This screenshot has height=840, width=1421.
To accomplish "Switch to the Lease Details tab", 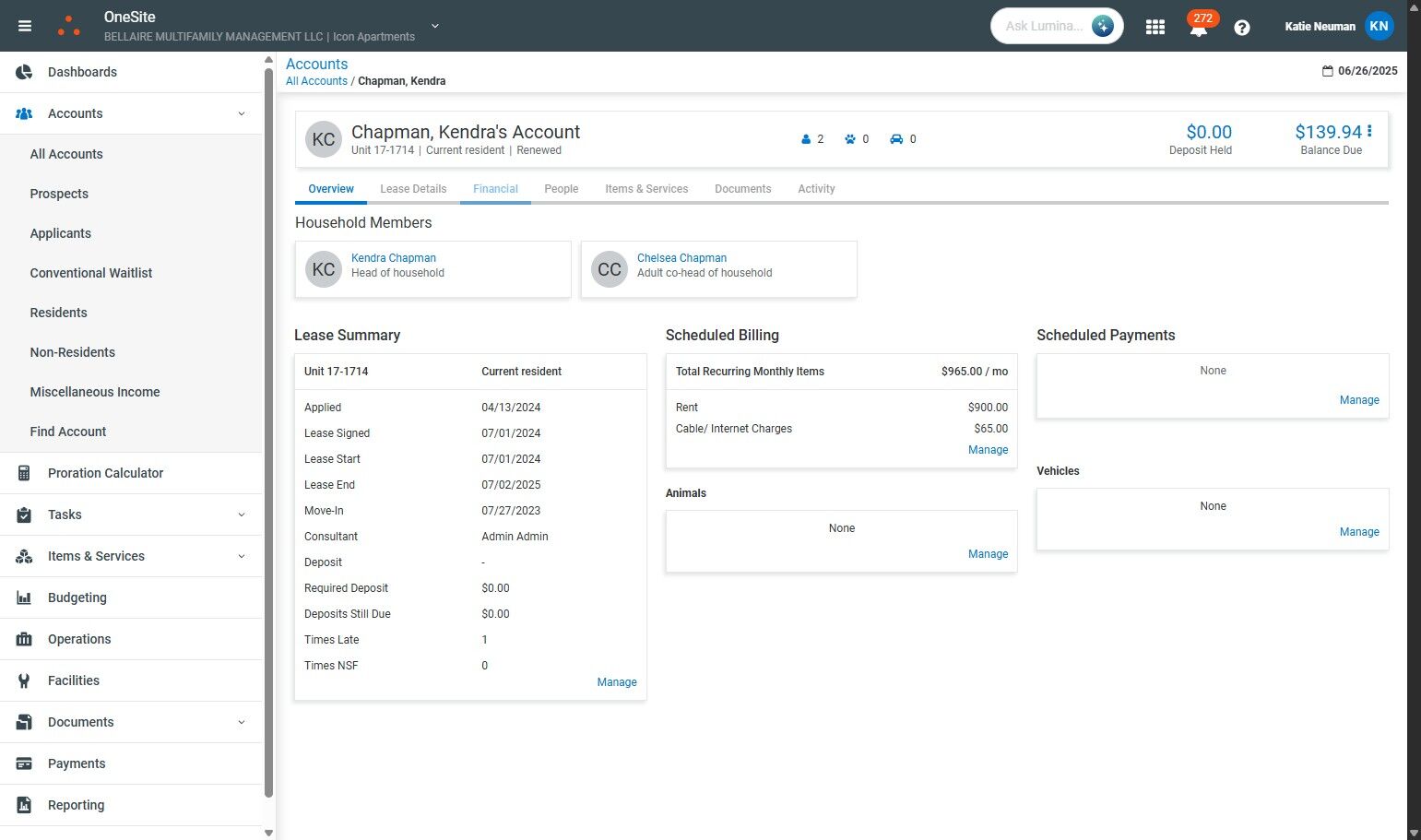I will (413, 189).
